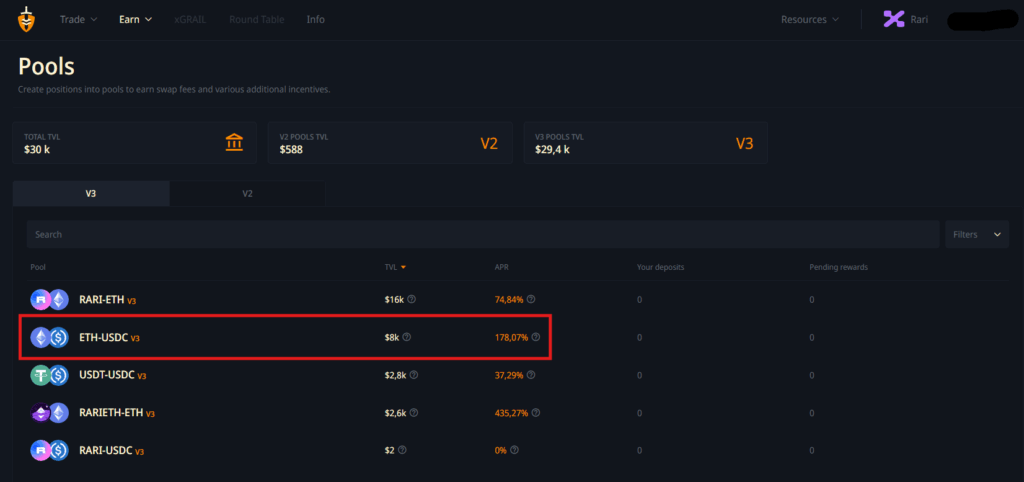Click the USDT-USDC token pair icon
Image resolution: width=1024 pixels, height=482 pixels.
click(50, 375)
